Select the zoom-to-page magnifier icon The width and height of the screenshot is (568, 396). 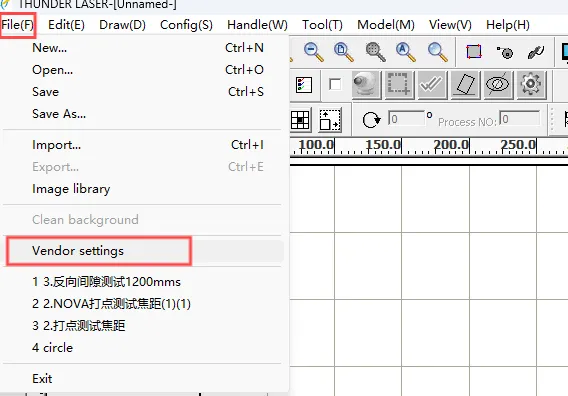343,52
